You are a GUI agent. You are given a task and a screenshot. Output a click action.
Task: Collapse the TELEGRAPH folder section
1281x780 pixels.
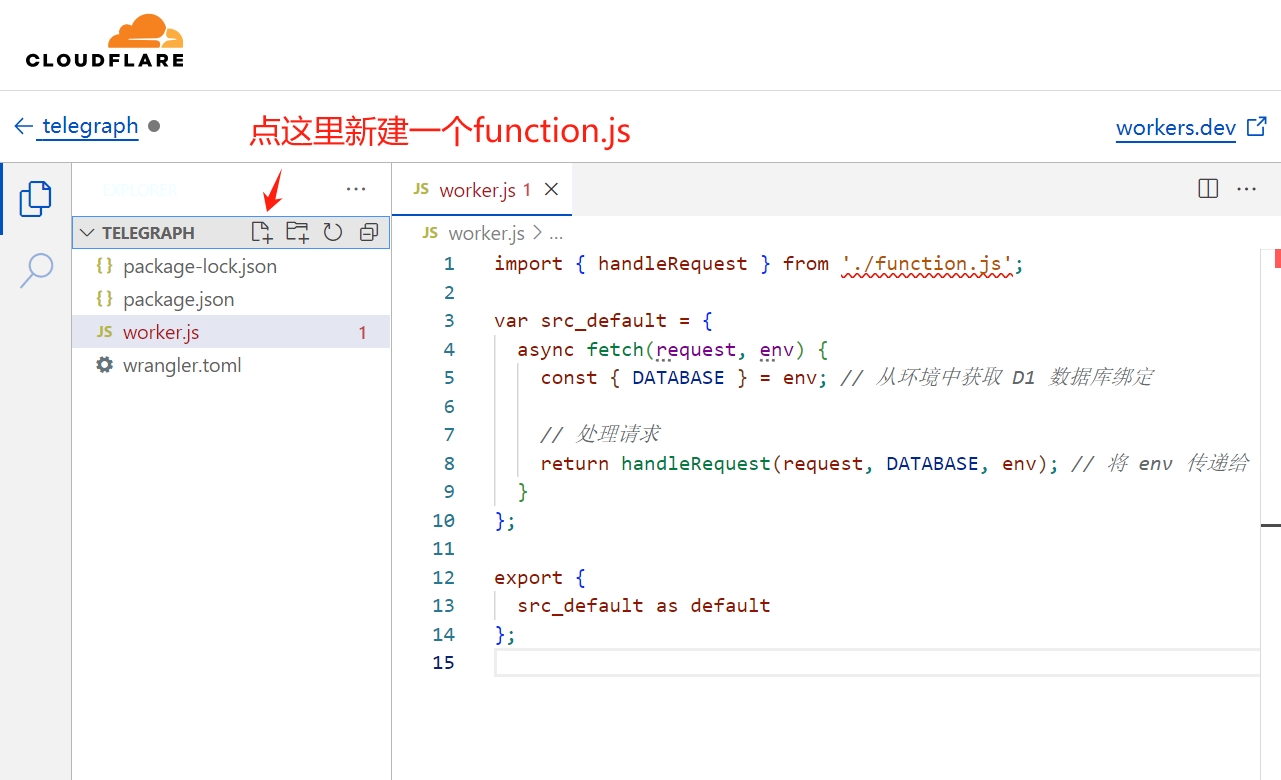(x=87, y=232)
